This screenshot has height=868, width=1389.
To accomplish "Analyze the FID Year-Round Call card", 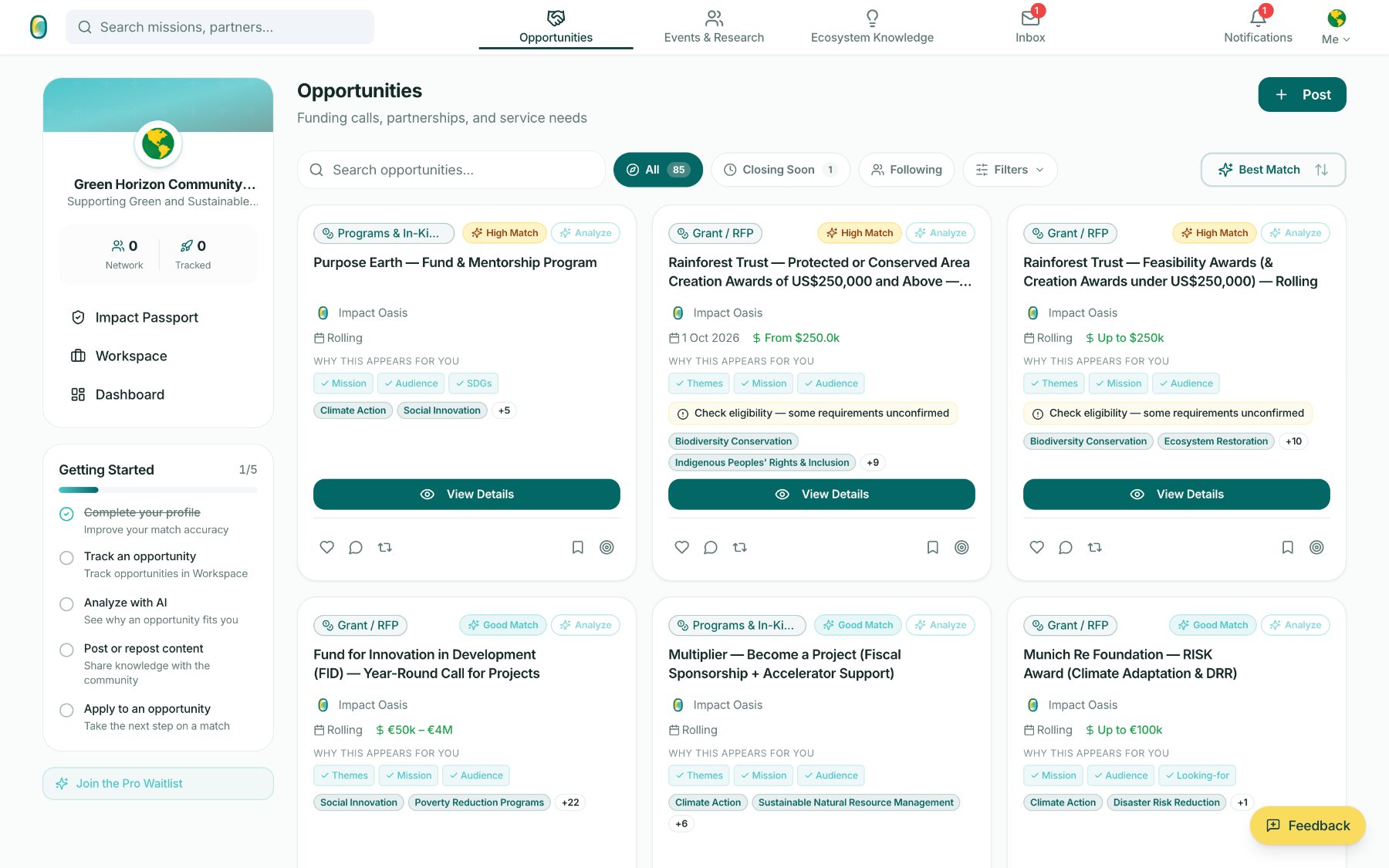I will click(x=586, y=625).
